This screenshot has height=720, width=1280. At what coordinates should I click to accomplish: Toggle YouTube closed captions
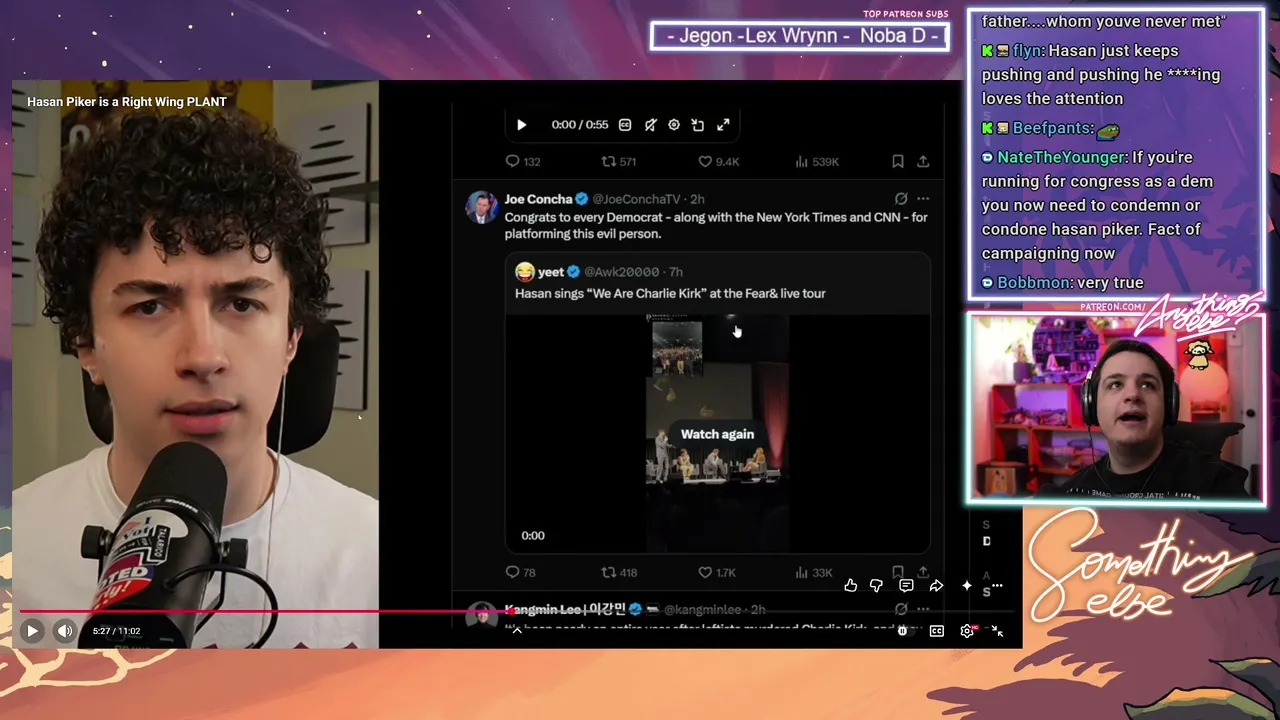pos(937,631)
